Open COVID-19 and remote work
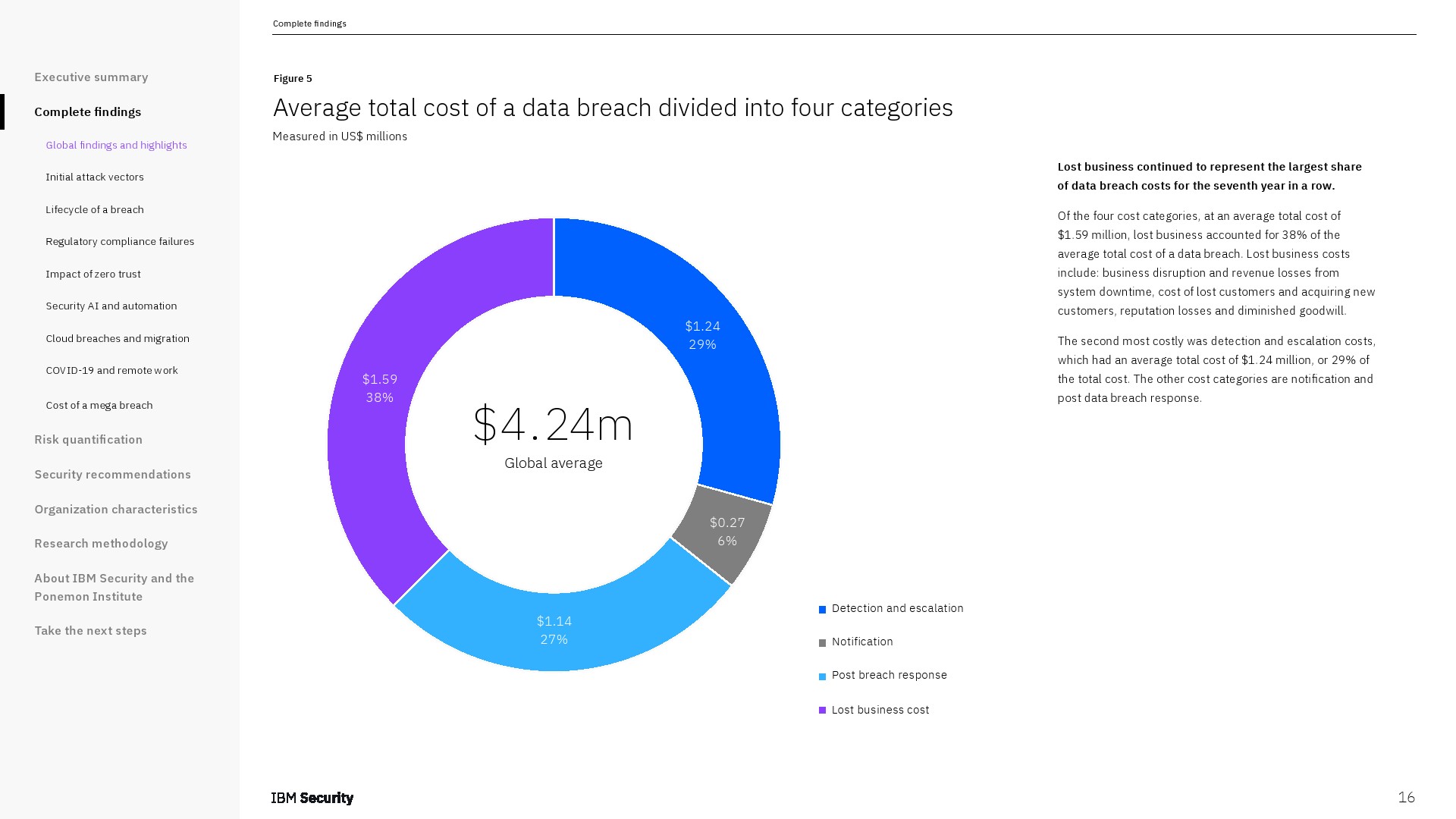The height and width of the screenshot is (819, 1456). pos(111,371)
